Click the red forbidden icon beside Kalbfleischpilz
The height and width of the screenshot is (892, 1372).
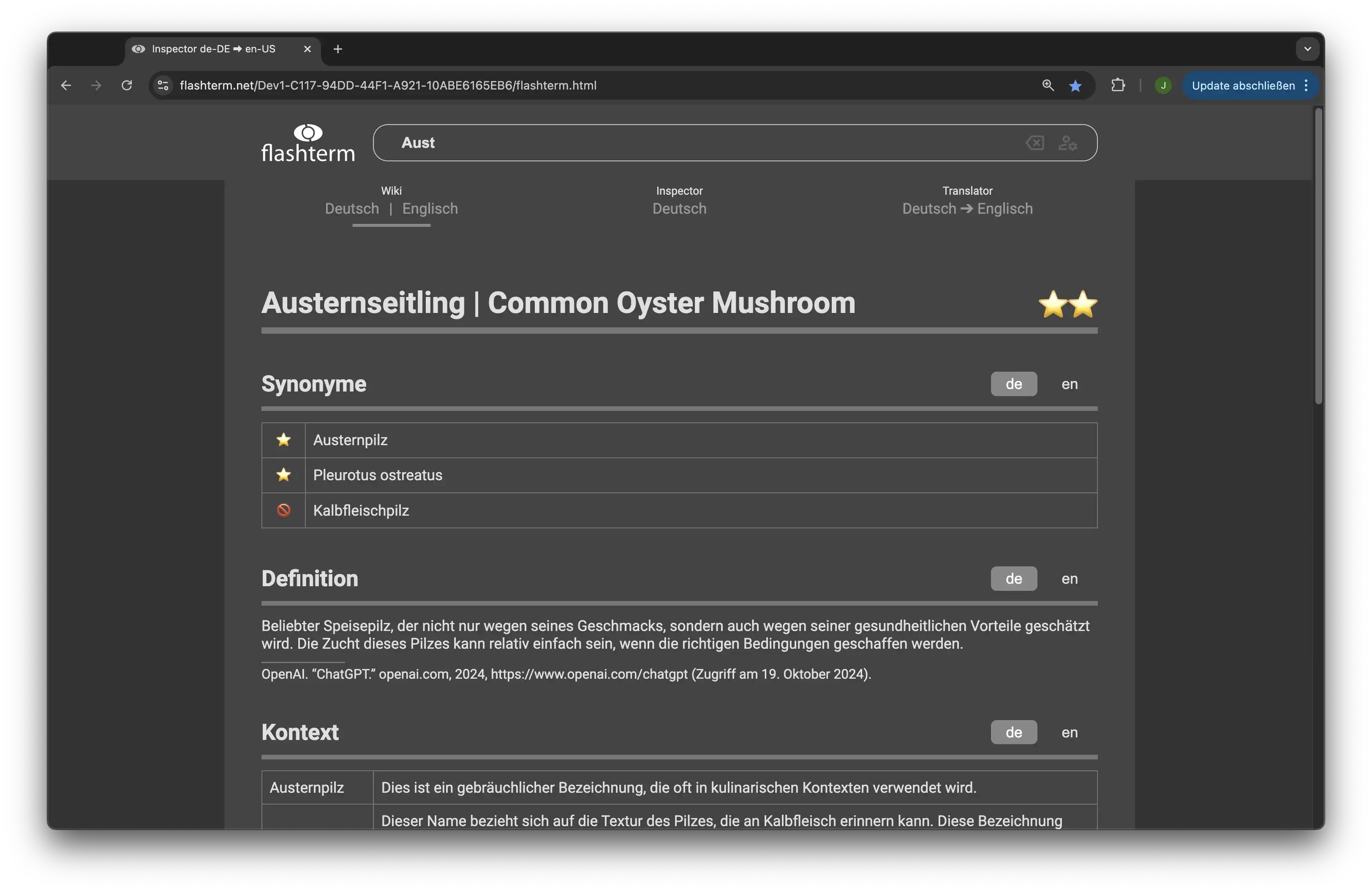(283, 511)
